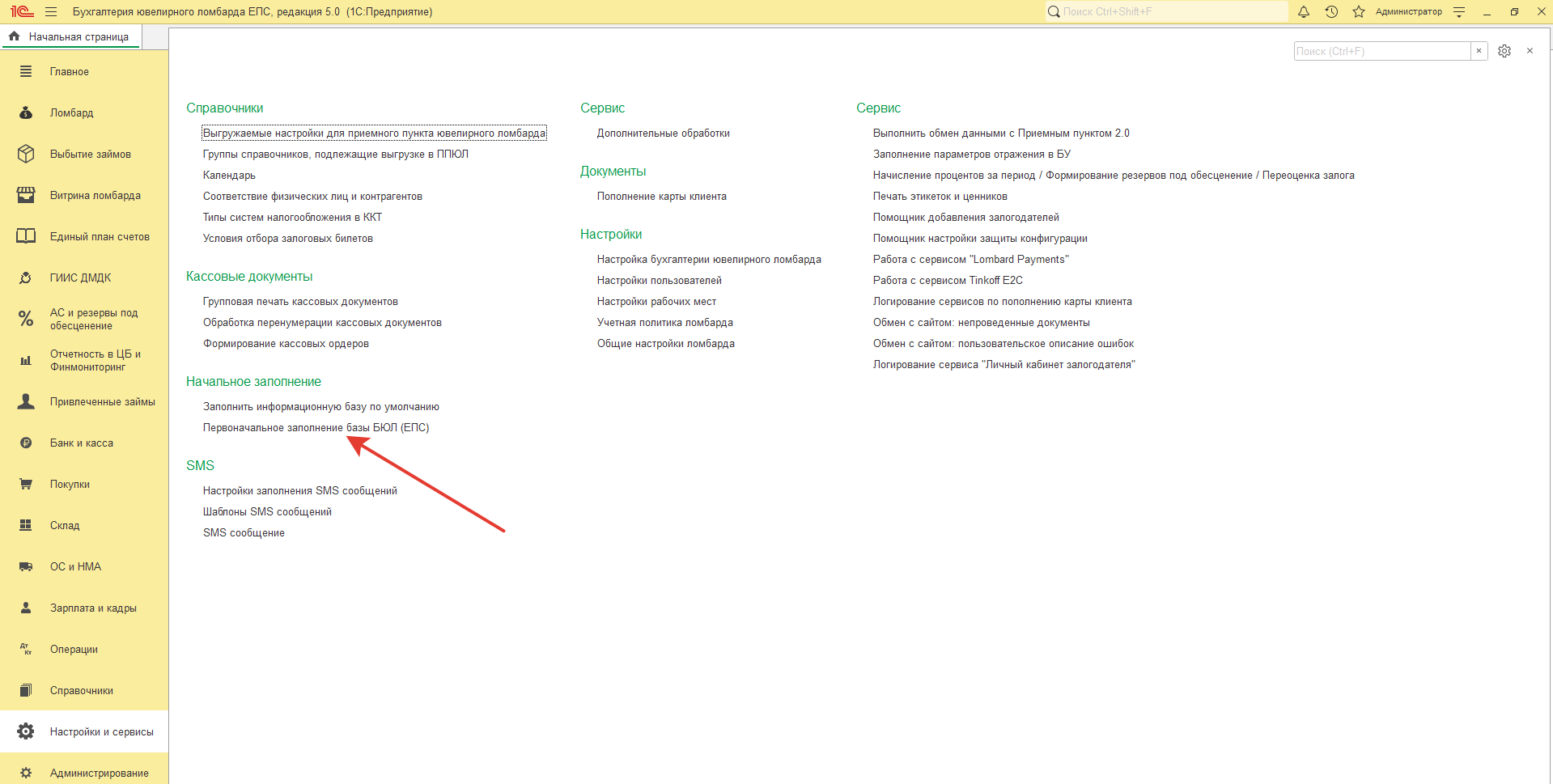Open Настройка бухгалтерии ювелирного ломбарда
Screen dimensions: 1553x784
709,260
